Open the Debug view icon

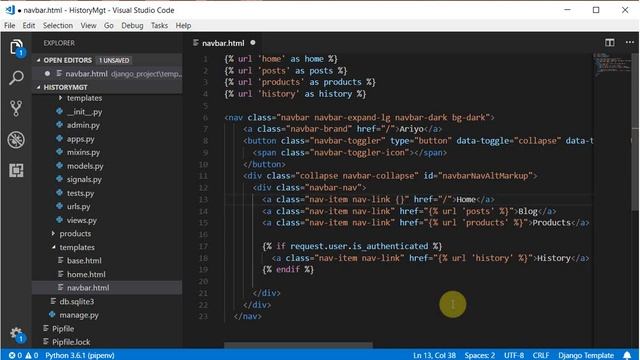click(x=16, y=140)
